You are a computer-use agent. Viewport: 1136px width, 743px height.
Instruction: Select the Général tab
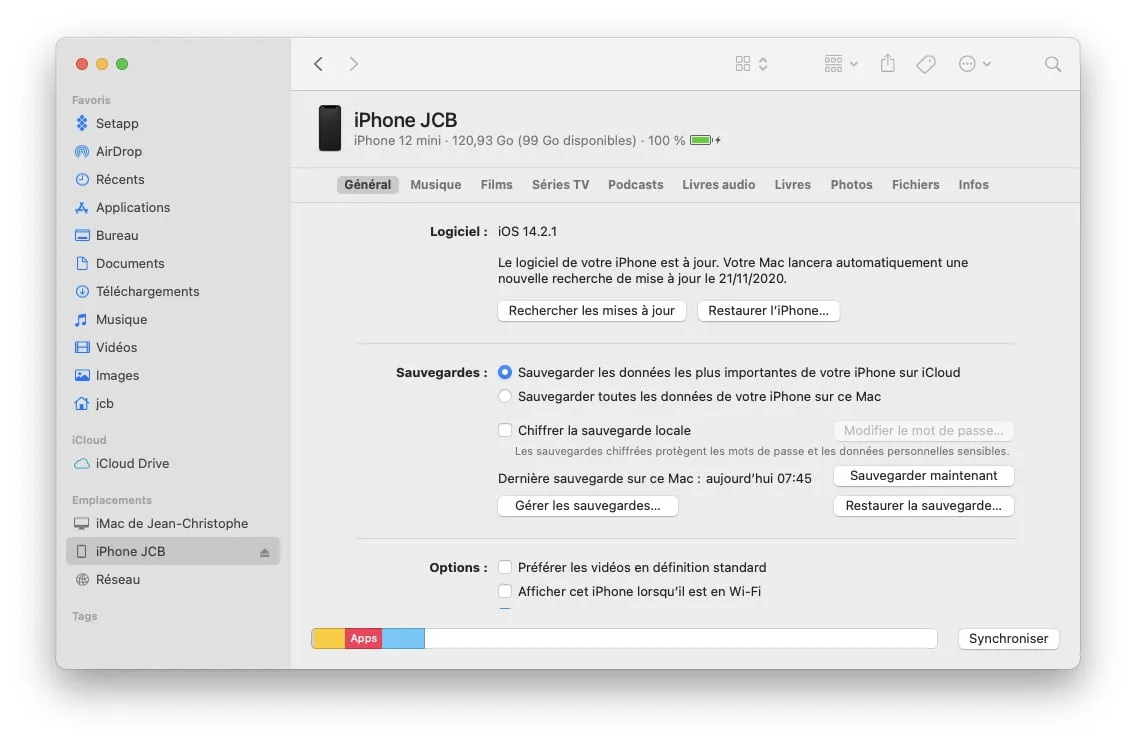tap(367, 185)
